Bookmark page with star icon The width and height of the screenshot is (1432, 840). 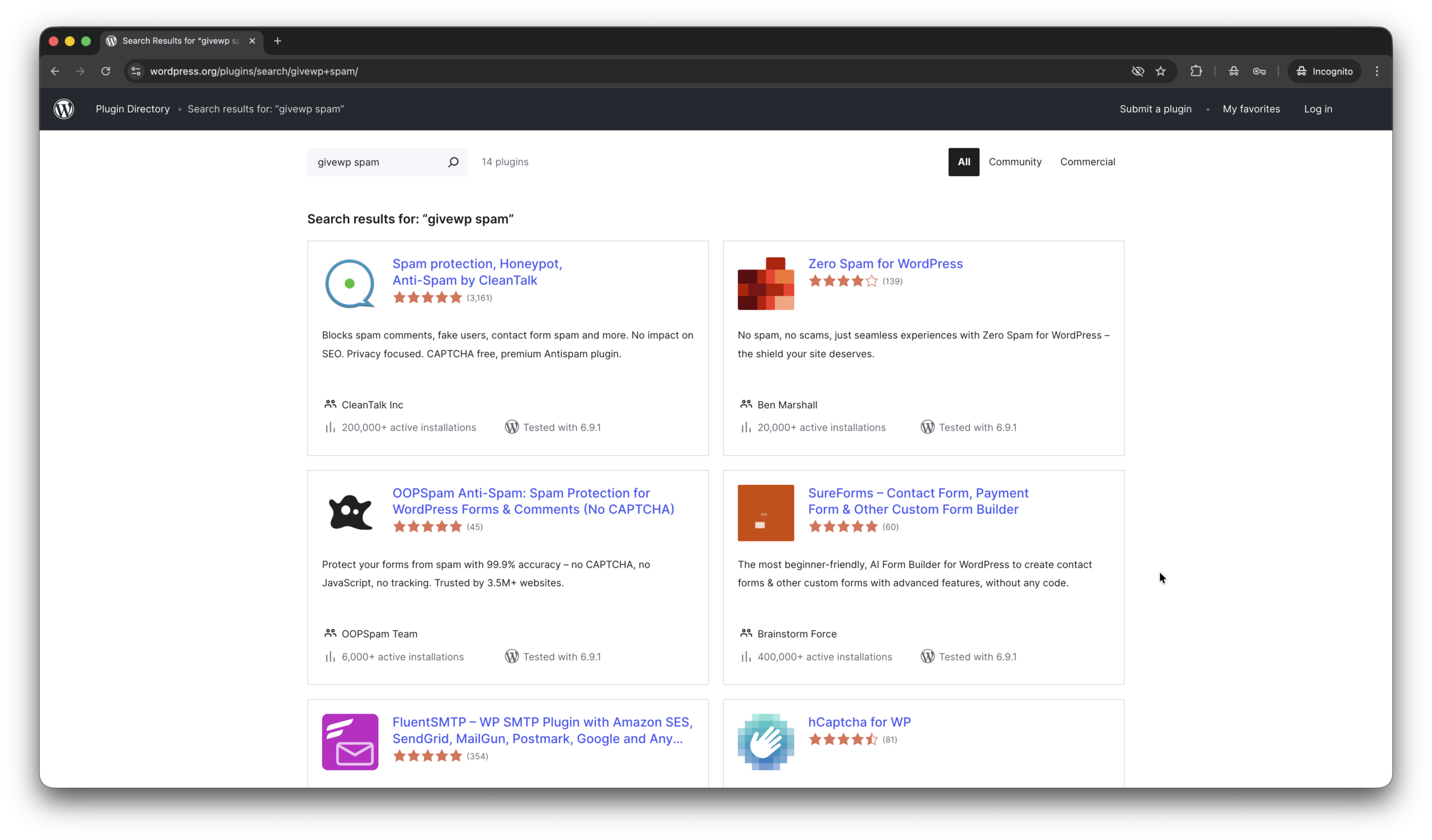click(x=1160, y=72)
